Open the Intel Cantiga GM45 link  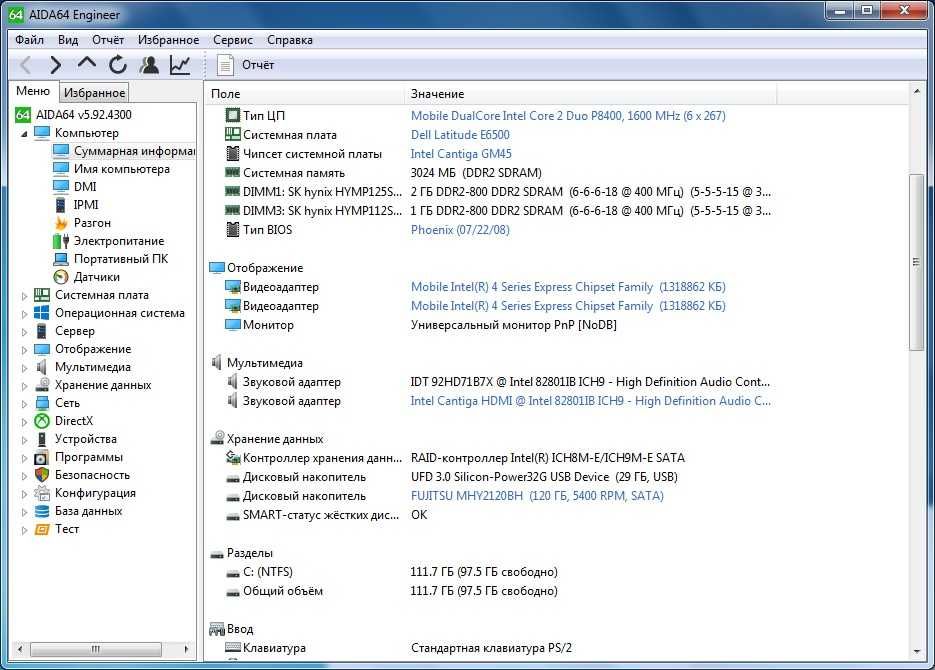(x=461, y=154)
